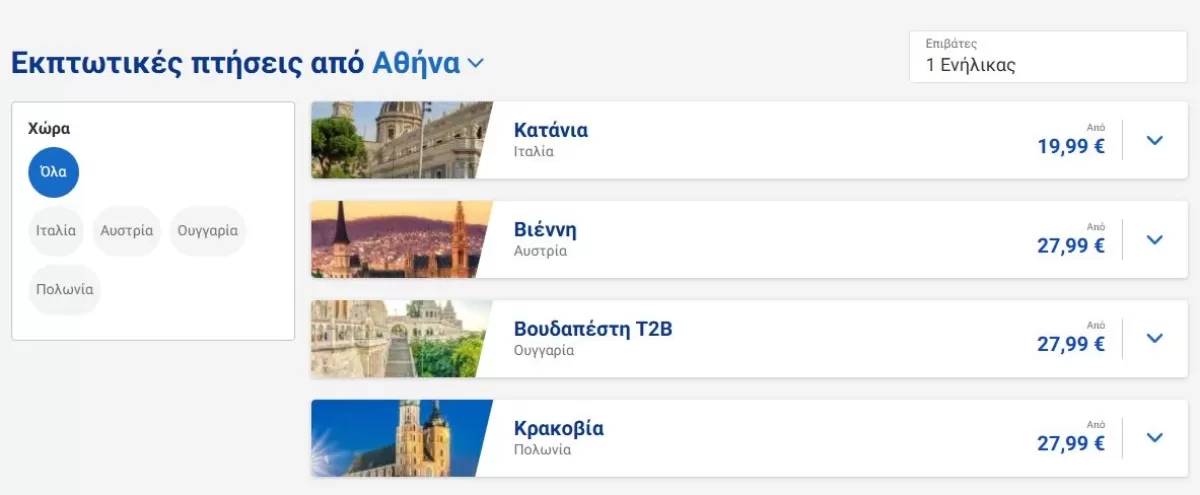The width and height of the screenshot is (1200, 495).
Task: Expand the Βιέννη flight chevron
Action: coord(1155,240)
